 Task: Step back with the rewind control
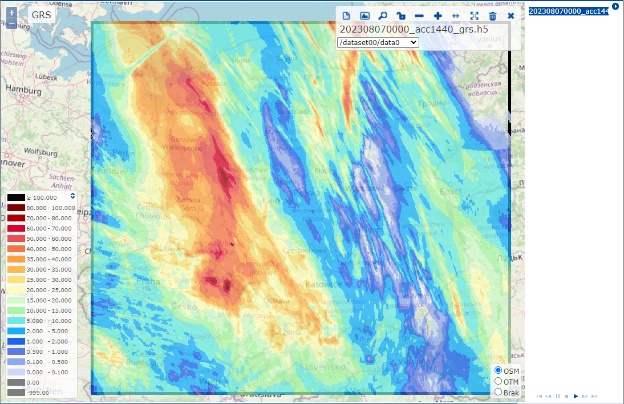point(548,396)
